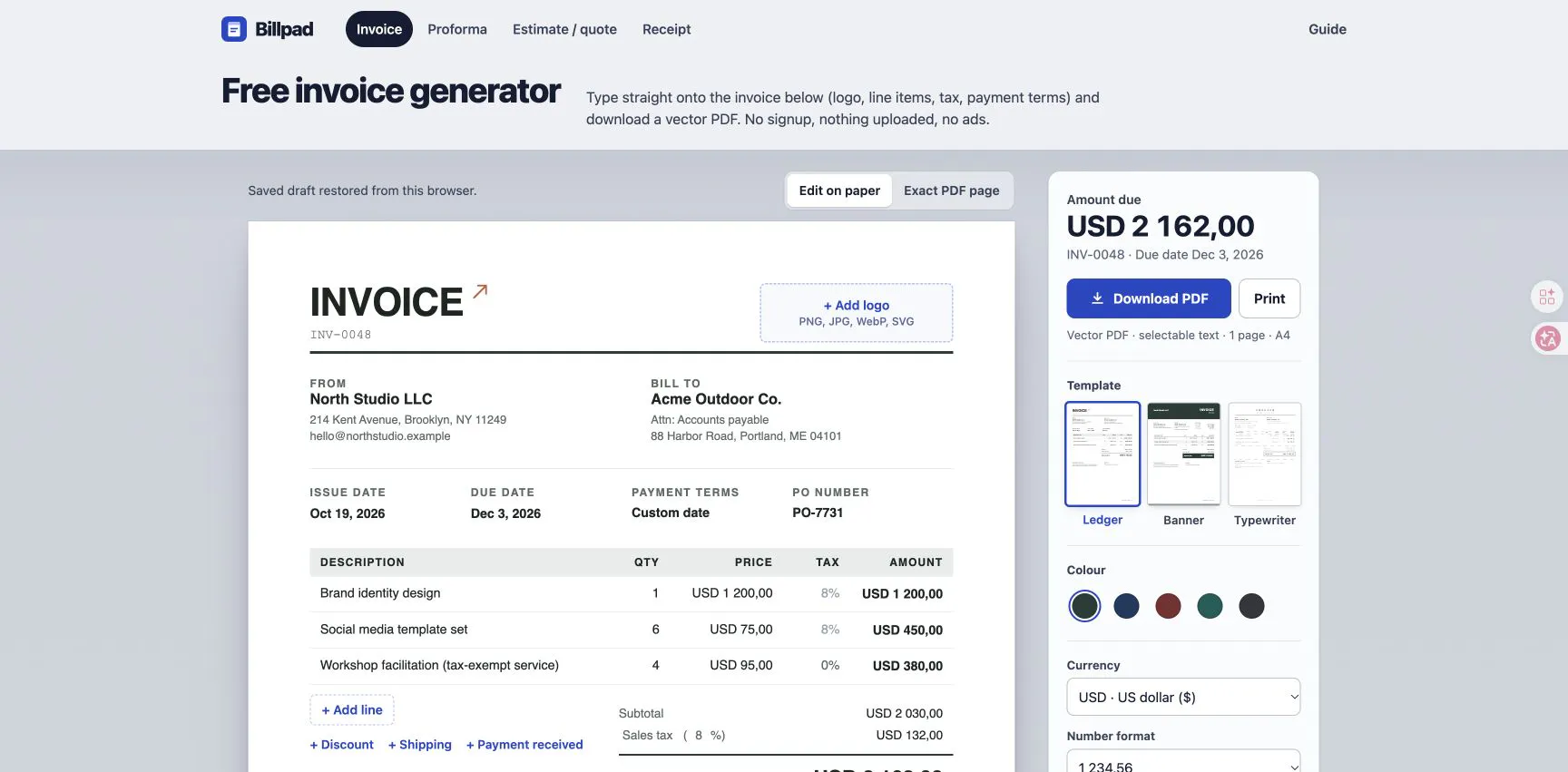Click the Social media template set description
1568x772 pixels.
[x=394, y=630]
